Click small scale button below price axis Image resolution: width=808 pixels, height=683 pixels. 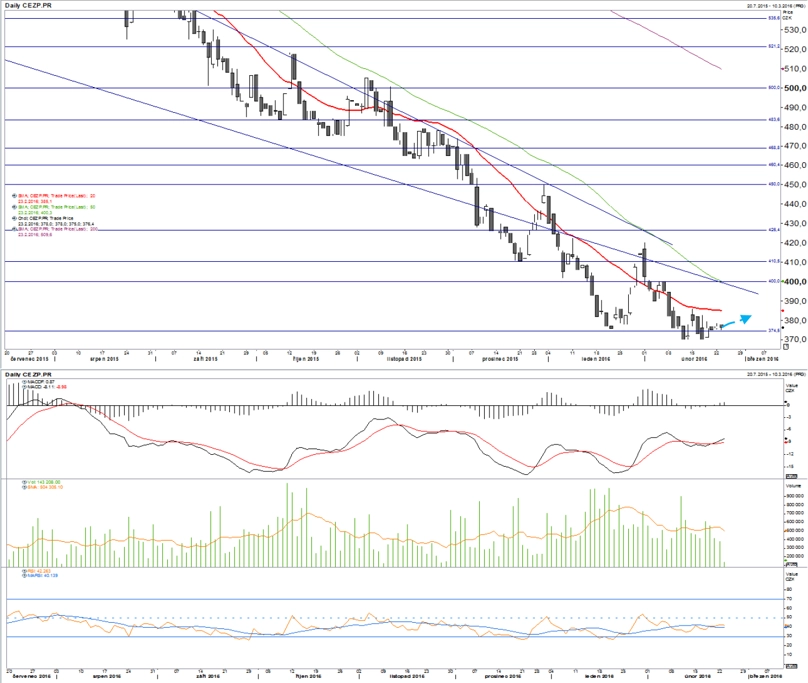coord(786,347)
